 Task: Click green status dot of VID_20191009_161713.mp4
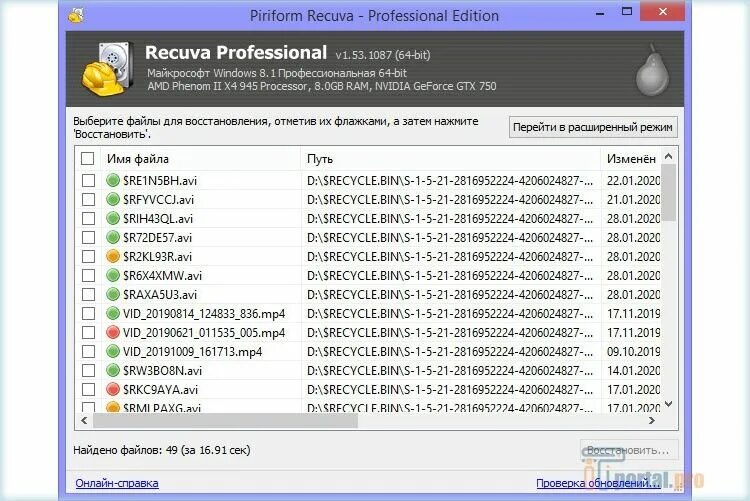(x=113, y=351)
